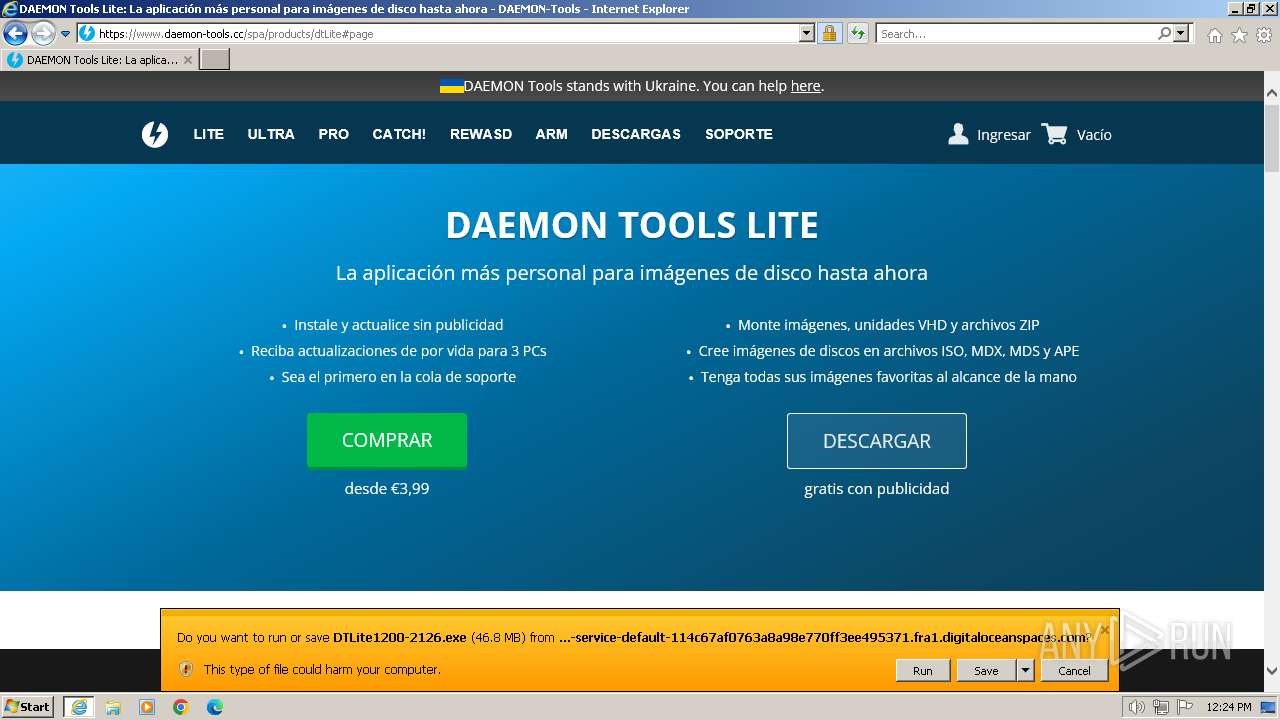This screenshot has height=720, width=1280.
Task: Click the Action Center flag icon
Action: pos(1185,707)
